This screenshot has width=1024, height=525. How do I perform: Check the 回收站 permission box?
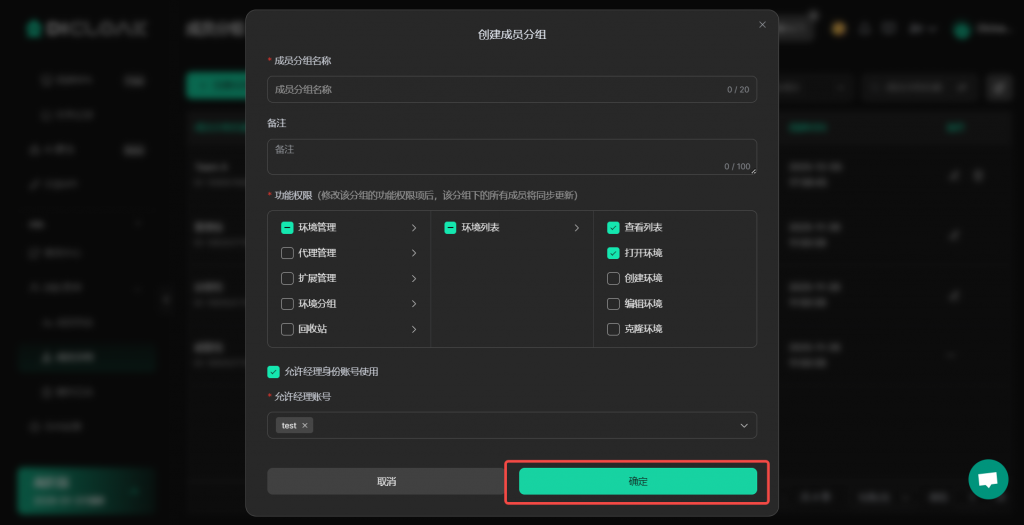click(x=287, y=329)
